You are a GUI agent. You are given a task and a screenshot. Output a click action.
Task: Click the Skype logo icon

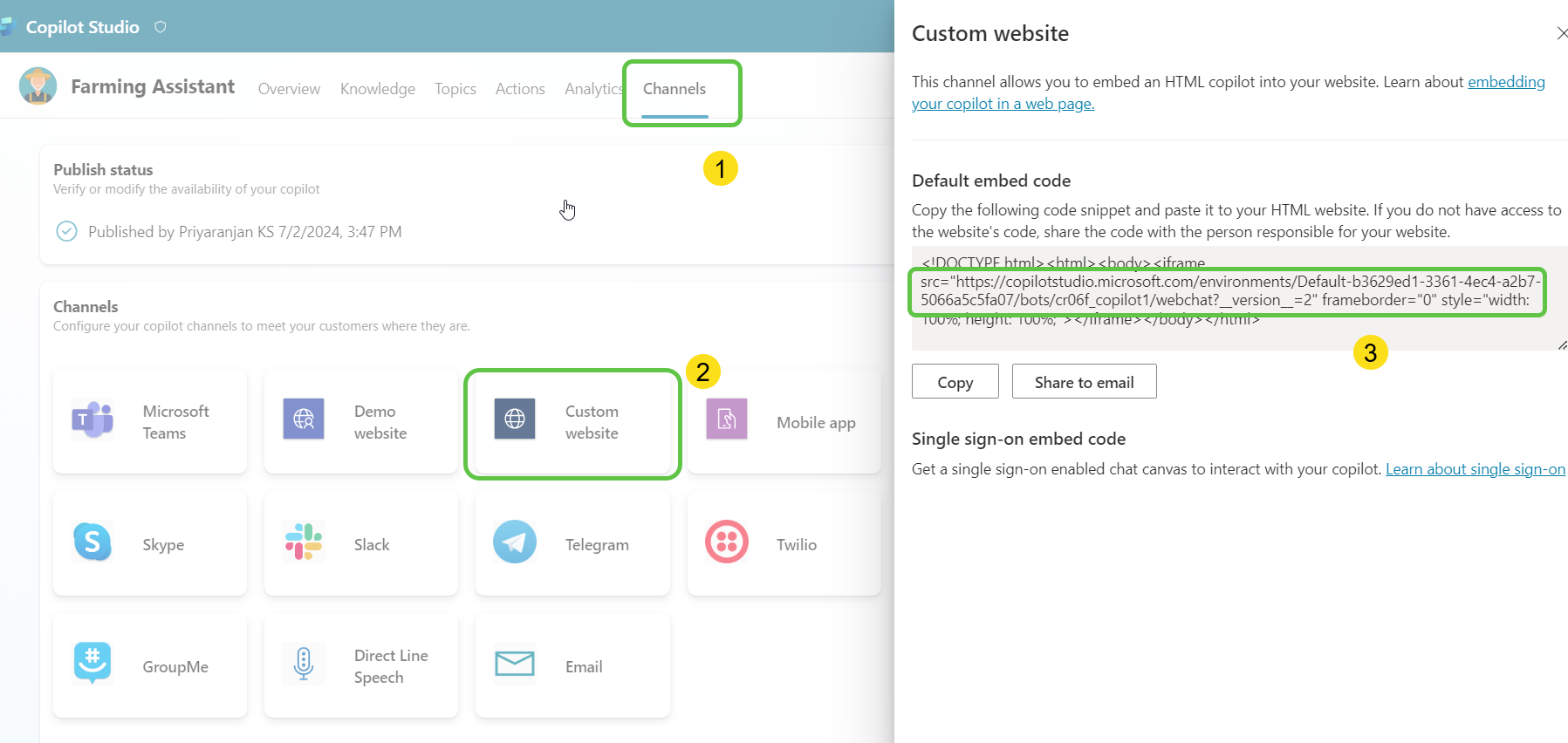[92, 542]
